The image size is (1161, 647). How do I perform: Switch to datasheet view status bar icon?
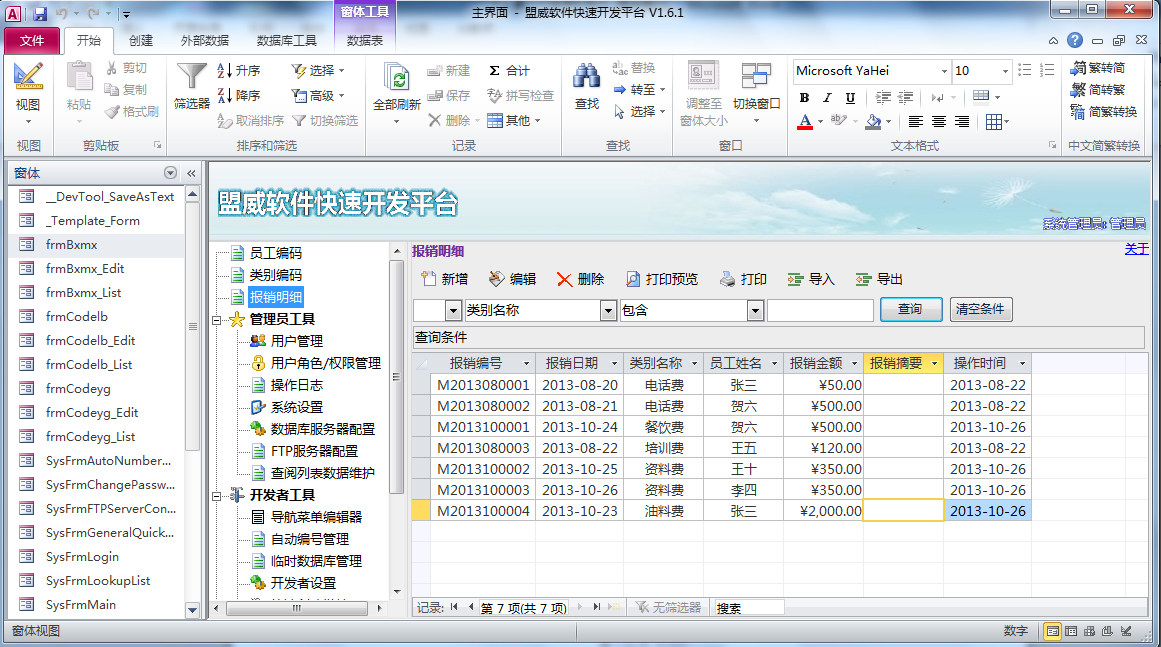point(1071,631)
